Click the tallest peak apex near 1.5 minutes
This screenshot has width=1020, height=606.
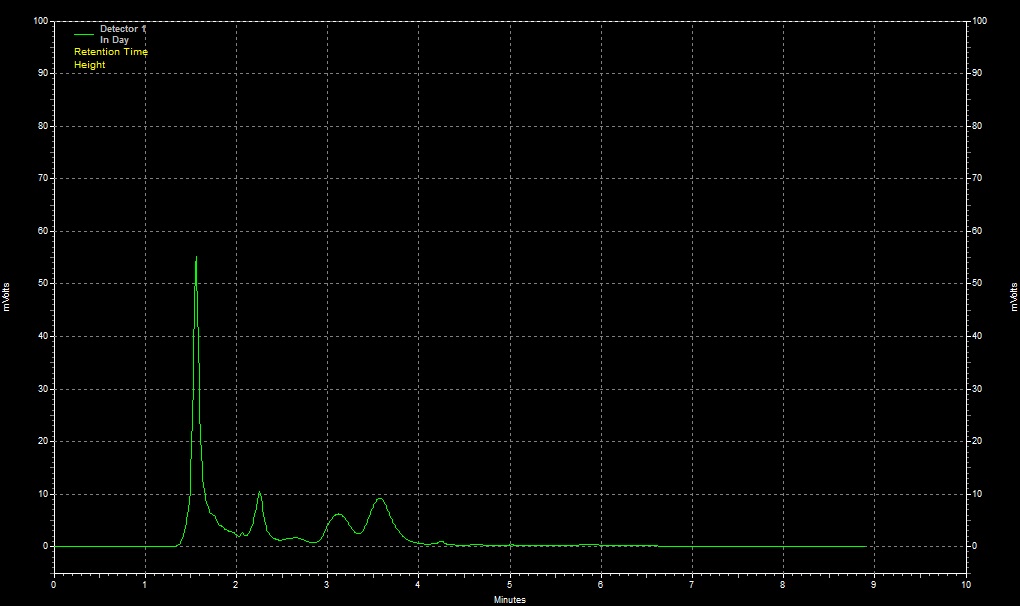pos(196,258)
